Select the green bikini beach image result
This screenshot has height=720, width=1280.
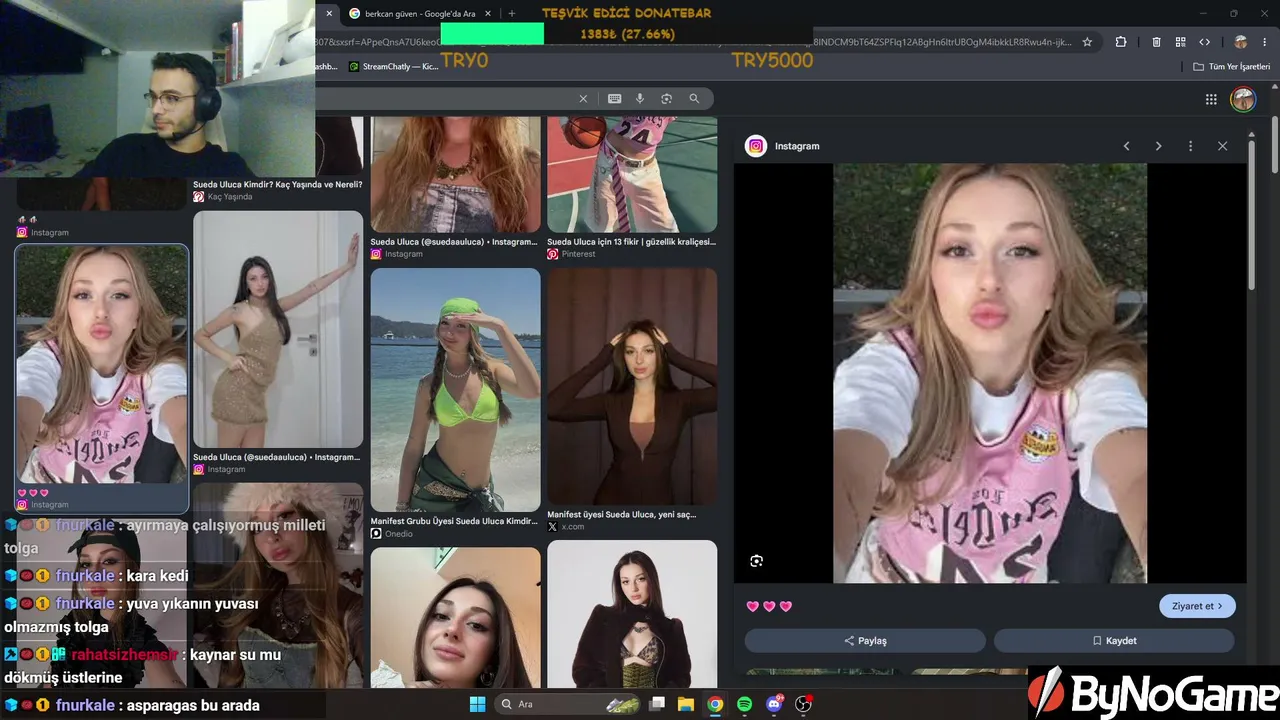pos(455,390)
